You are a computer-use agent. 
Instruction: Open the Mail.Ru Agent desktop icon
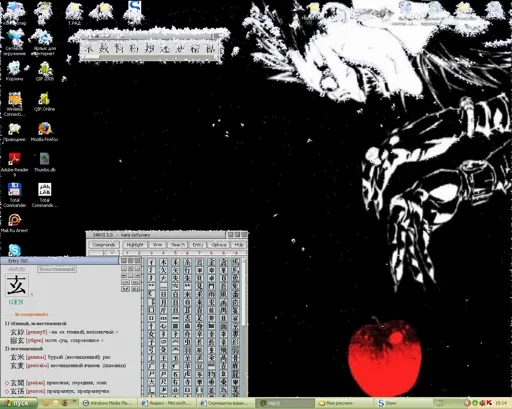click(14, 223)
